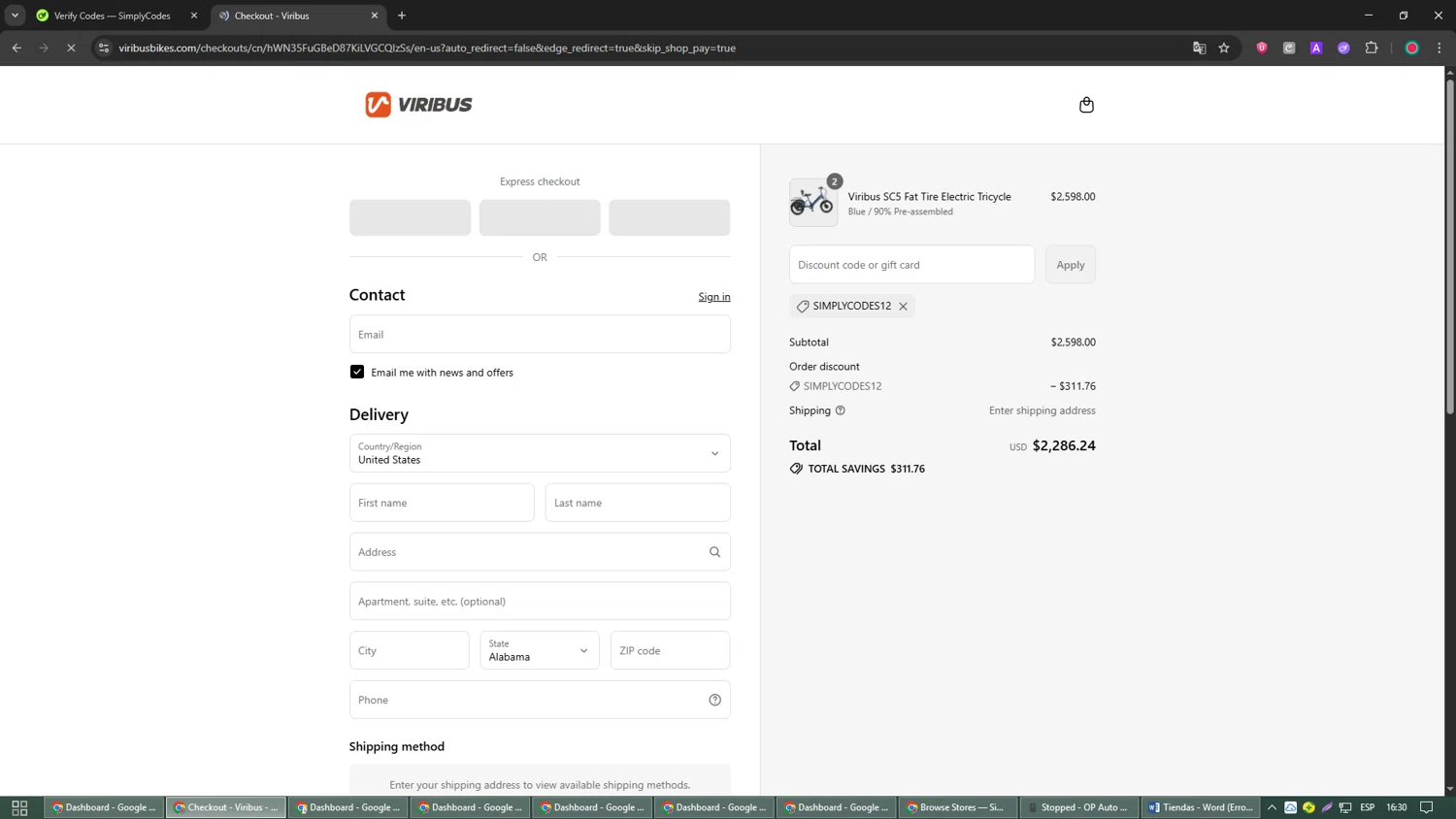Image resolution: width=1456 pixels, height=819 pixels.
Task: Click the First name field
Action: click(x=442, y=503)
